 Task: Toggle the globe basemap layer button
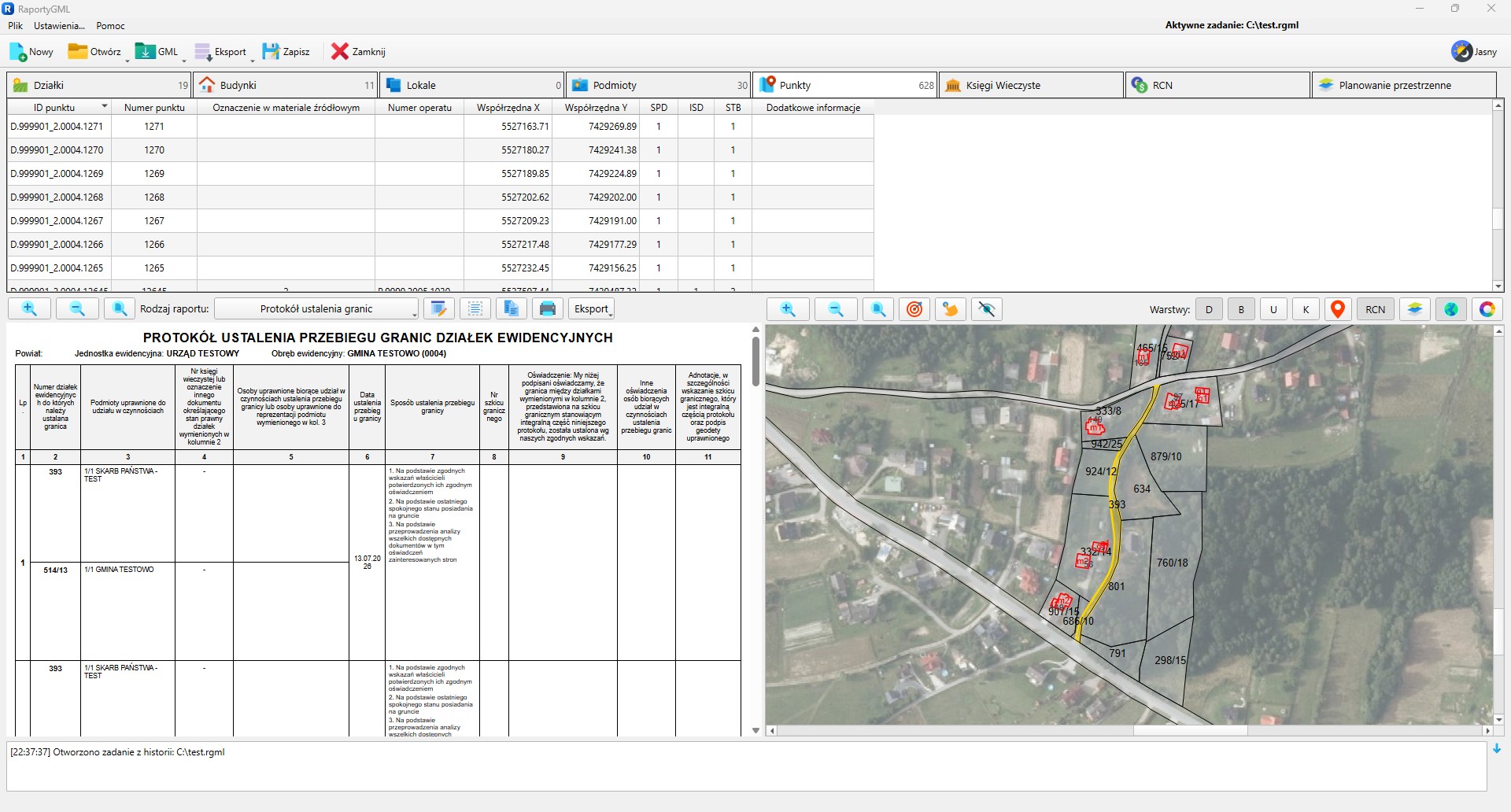point(1450,309)
